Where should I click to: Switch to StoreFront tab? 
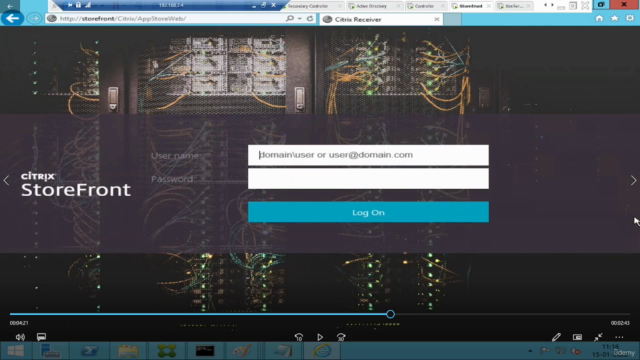pyautogui.click(x=471, y=6)
